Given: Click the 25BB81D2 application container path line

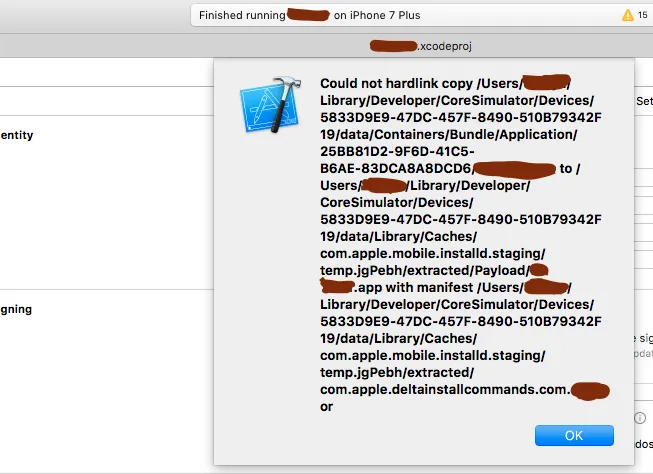Looking at the screenshot, I should [x=397, y=151].
